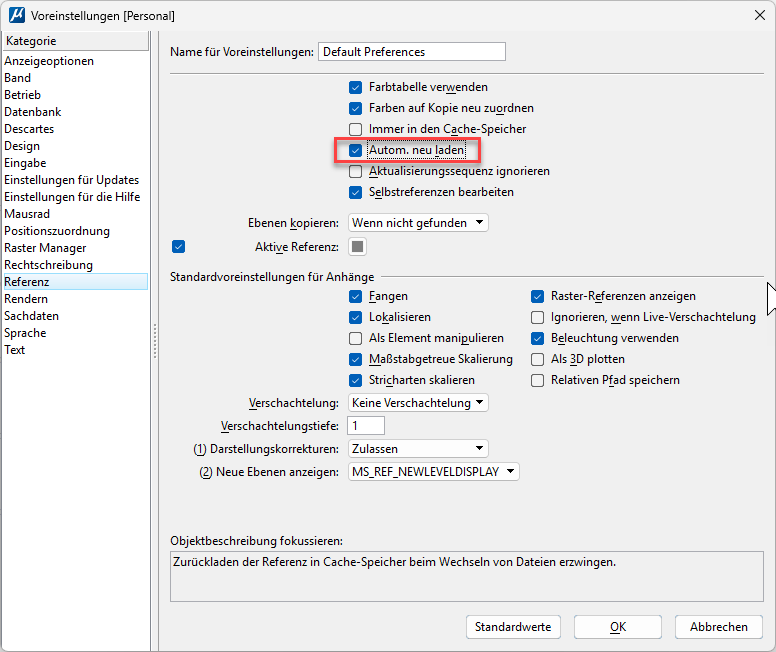Toggle Raster-Referenzen anzeigen checkbox

pyautogui.click(x=537, y=297)
